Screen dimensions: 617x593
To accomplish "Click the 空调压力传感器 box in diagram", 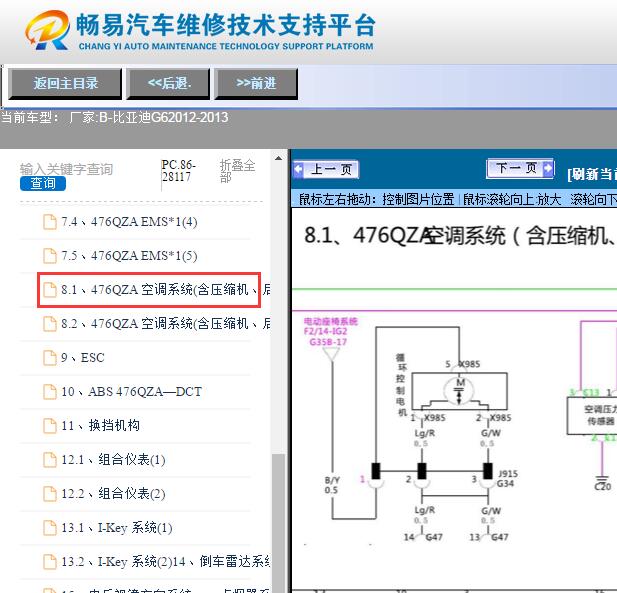I will (592, 415).
